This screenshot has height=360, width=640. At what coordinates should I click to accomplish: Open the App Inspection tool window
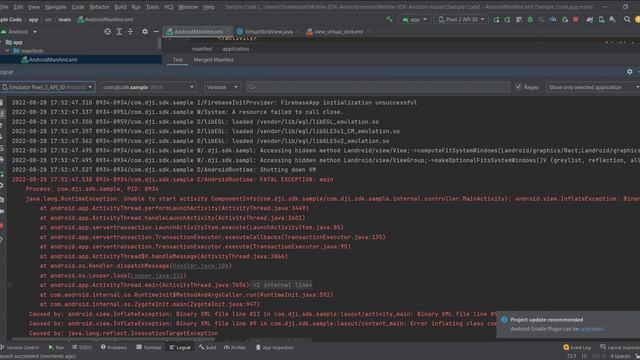(275, 348)
